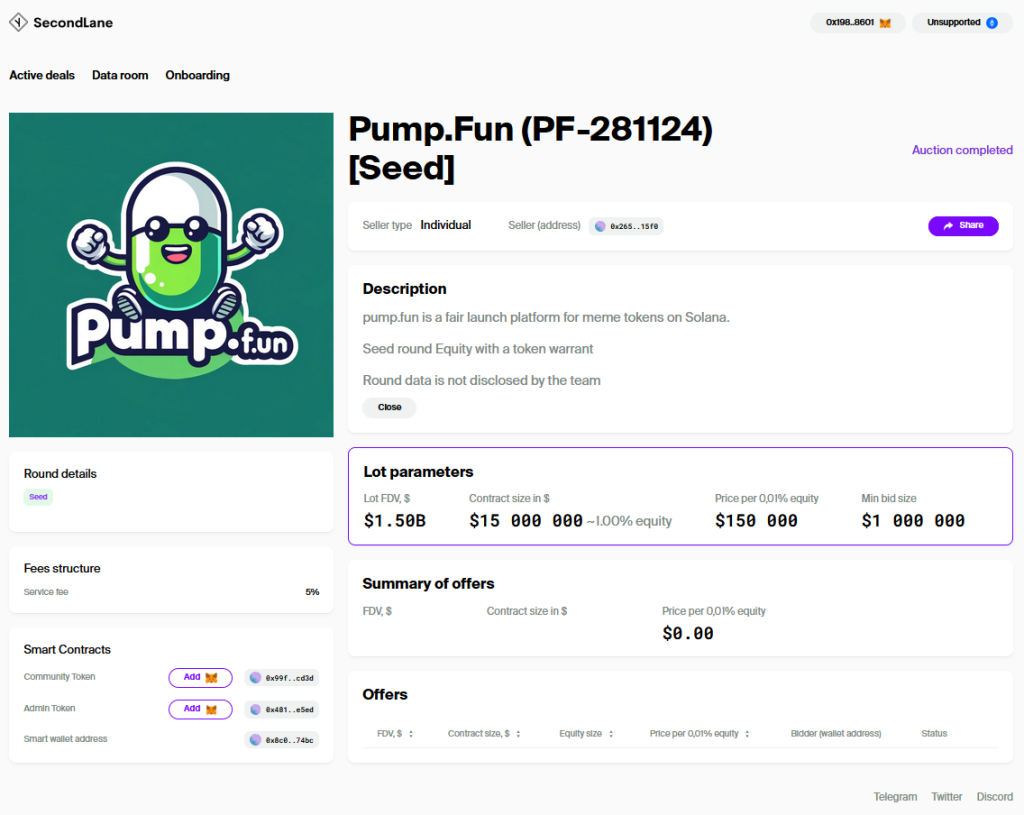This screenshot has height=815, width=1024.
Task: Close the expanded description
Action: [x=389, y=407]
